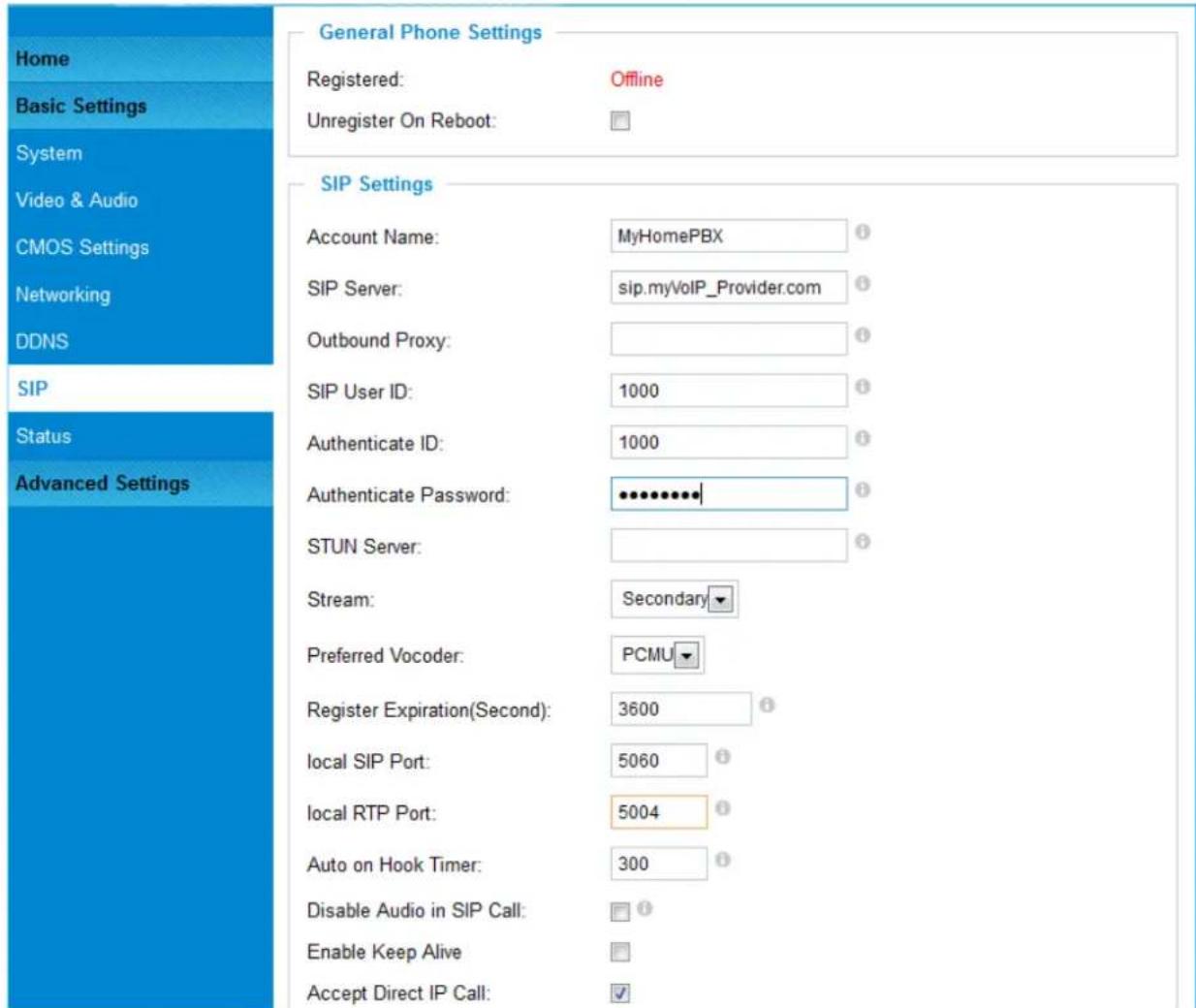The image size is (1196, 1008).
Task: Click into the SIP Server field
Action: pos(729,288)
